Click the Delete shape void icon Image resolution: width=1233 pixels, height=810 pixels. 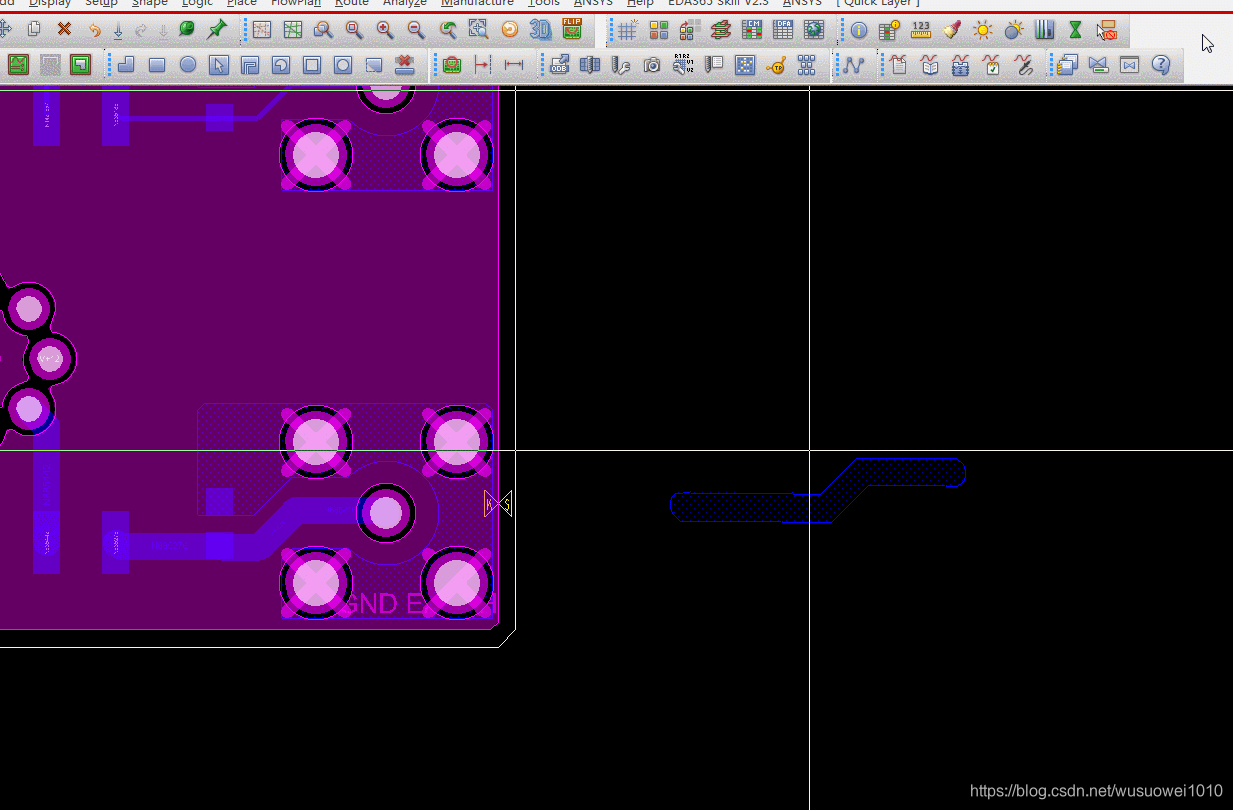[405, 65]
